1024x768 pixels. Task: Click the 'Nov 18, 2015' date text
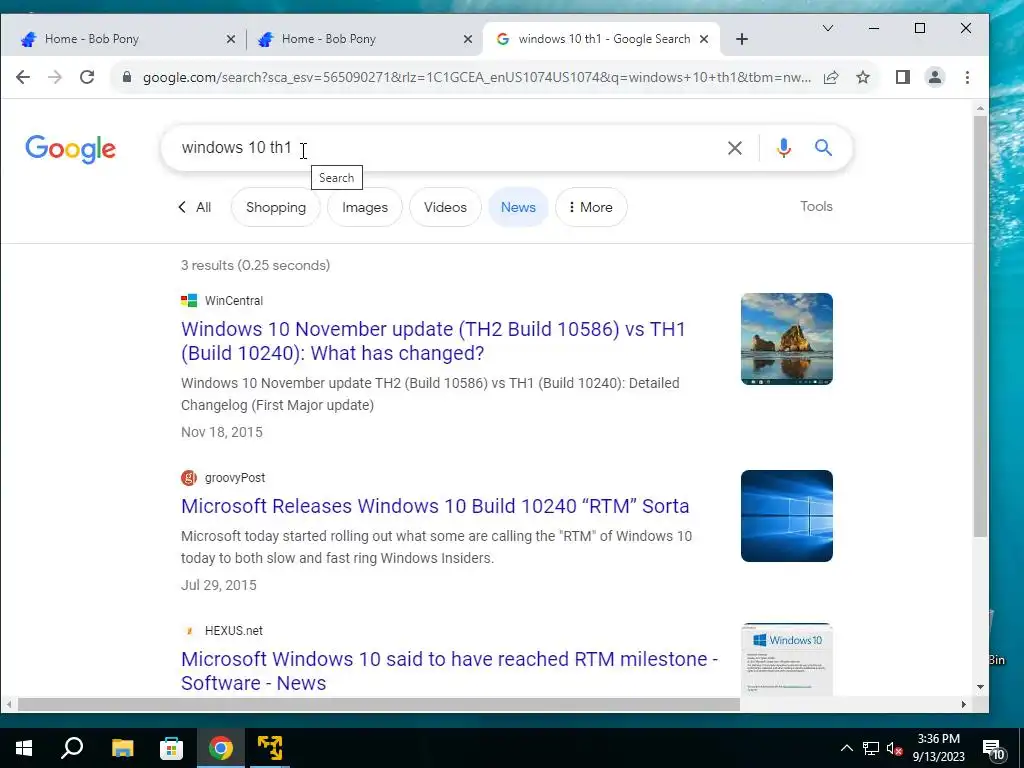click(221, 432)
